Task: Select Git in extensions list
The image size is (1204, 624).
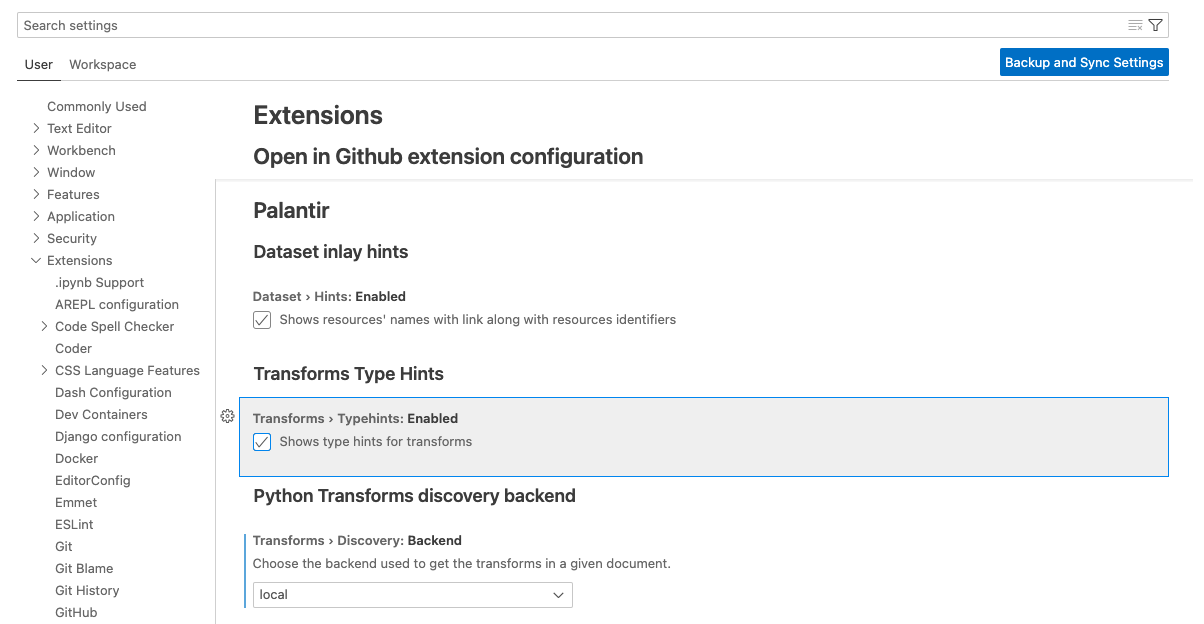Action: [x=64, y=546]
